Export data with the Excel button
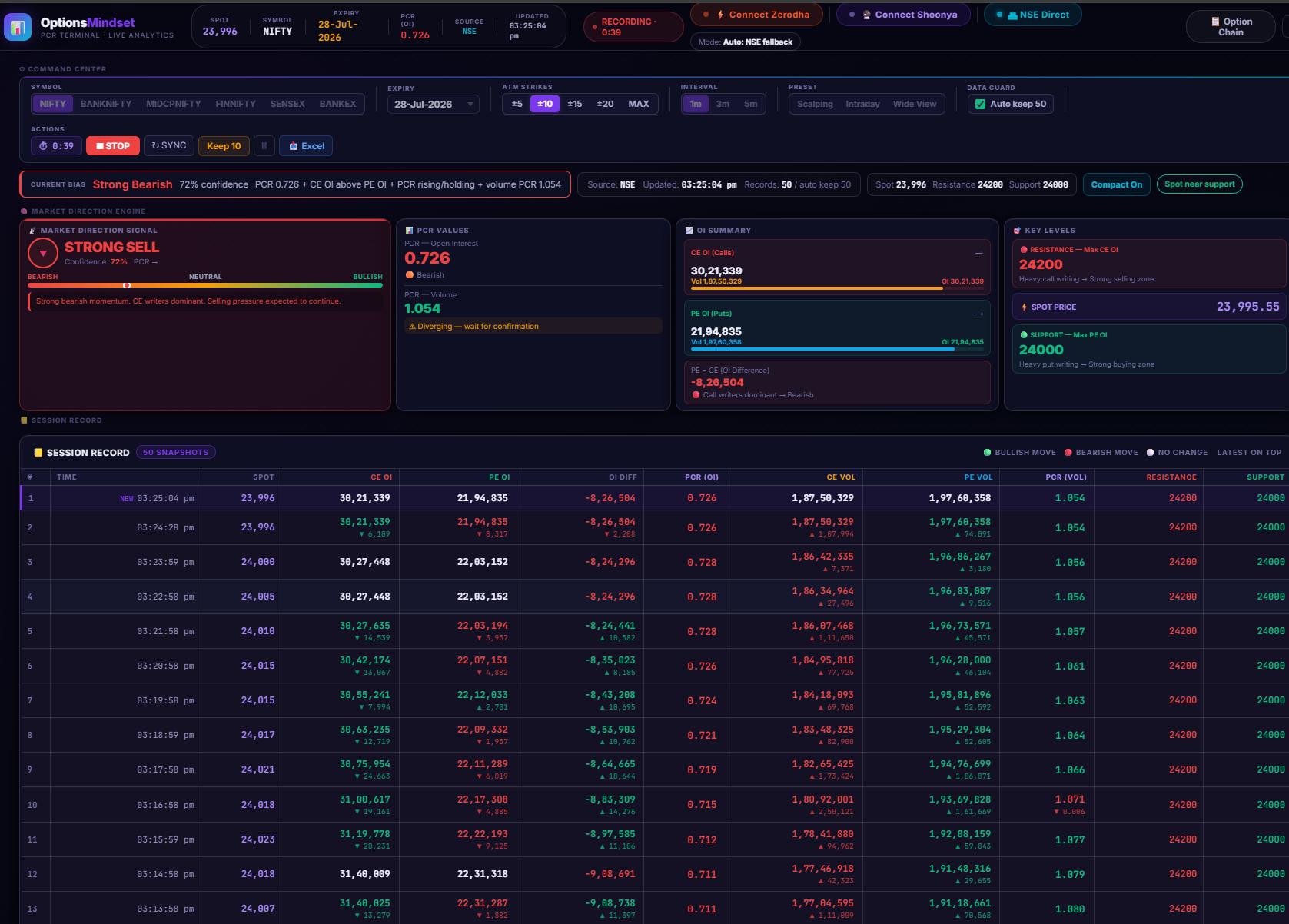 (307, 146)
